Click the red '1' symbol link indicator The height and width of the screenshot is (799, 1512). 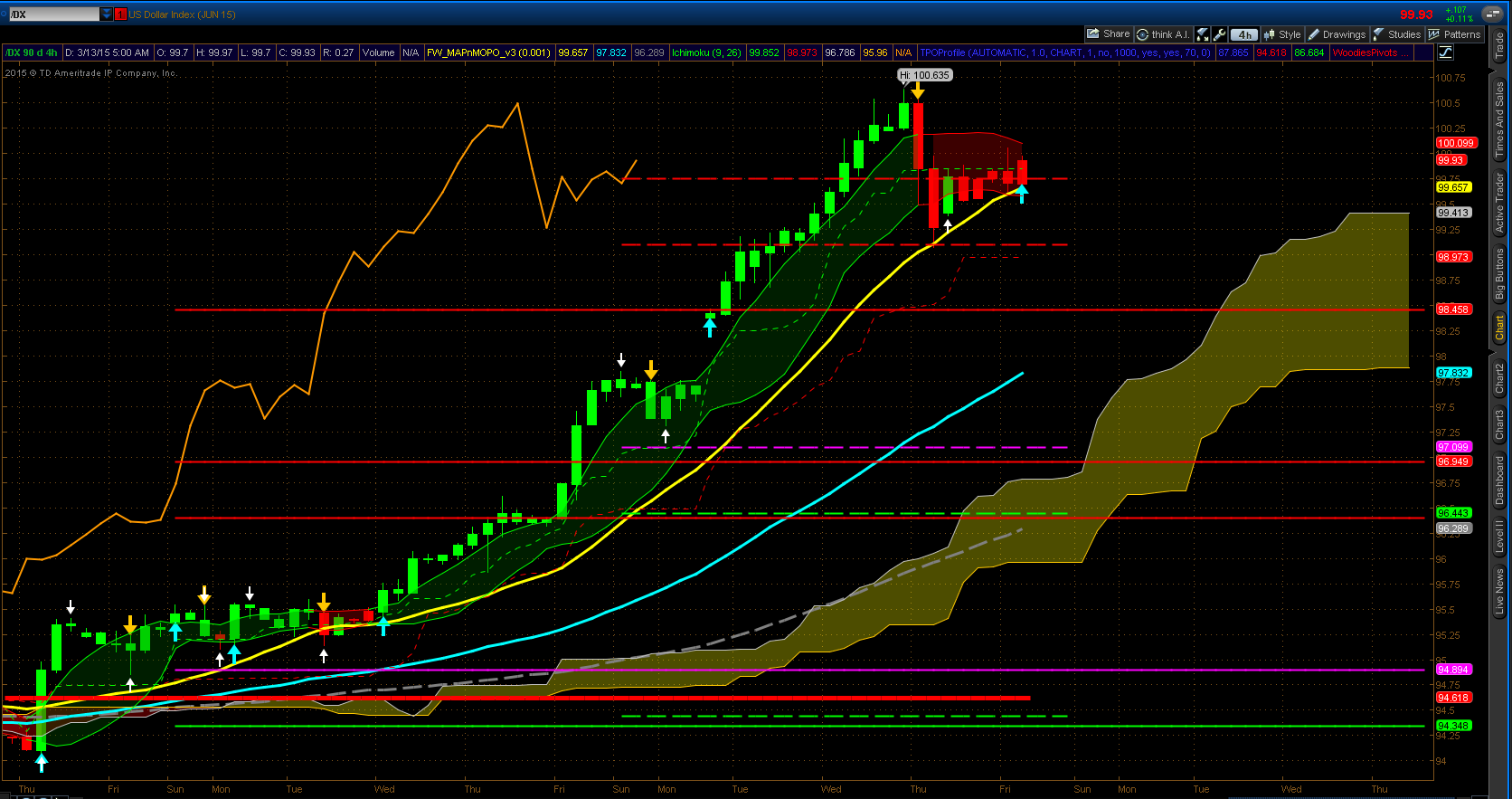(120, 14)
